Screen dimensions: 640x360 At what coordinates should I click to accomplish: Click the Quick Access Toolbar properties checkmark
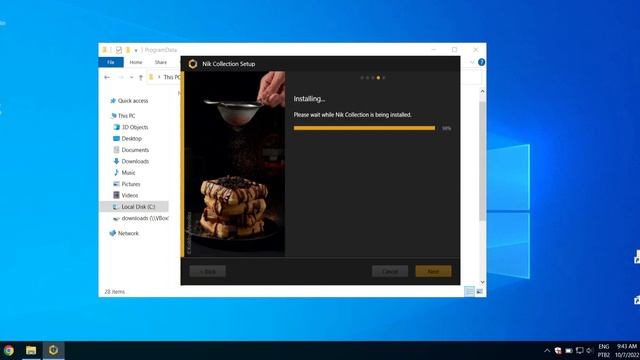(118, 50)
